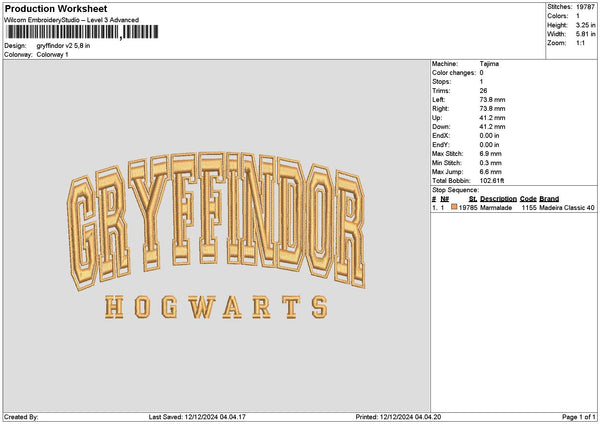
Task: Click the "Colorway 1" value
Action: tap(52, 54)
